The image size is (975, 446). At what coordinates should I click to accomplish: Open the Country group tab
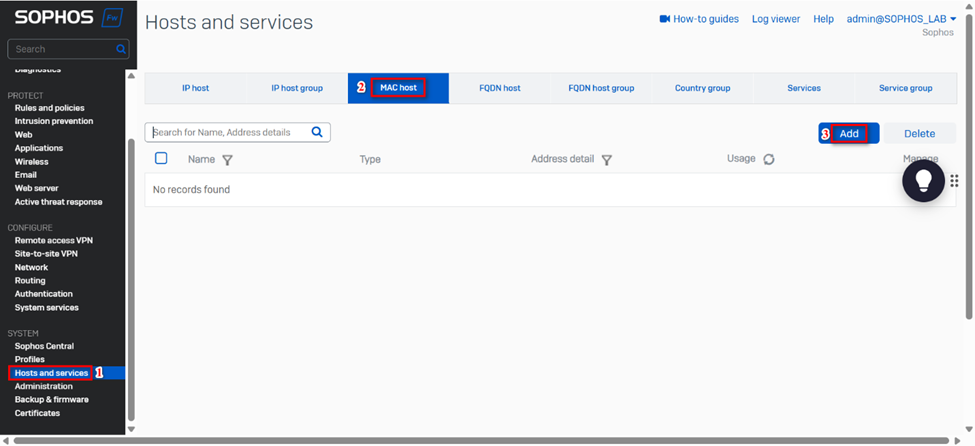click(702, 88)
